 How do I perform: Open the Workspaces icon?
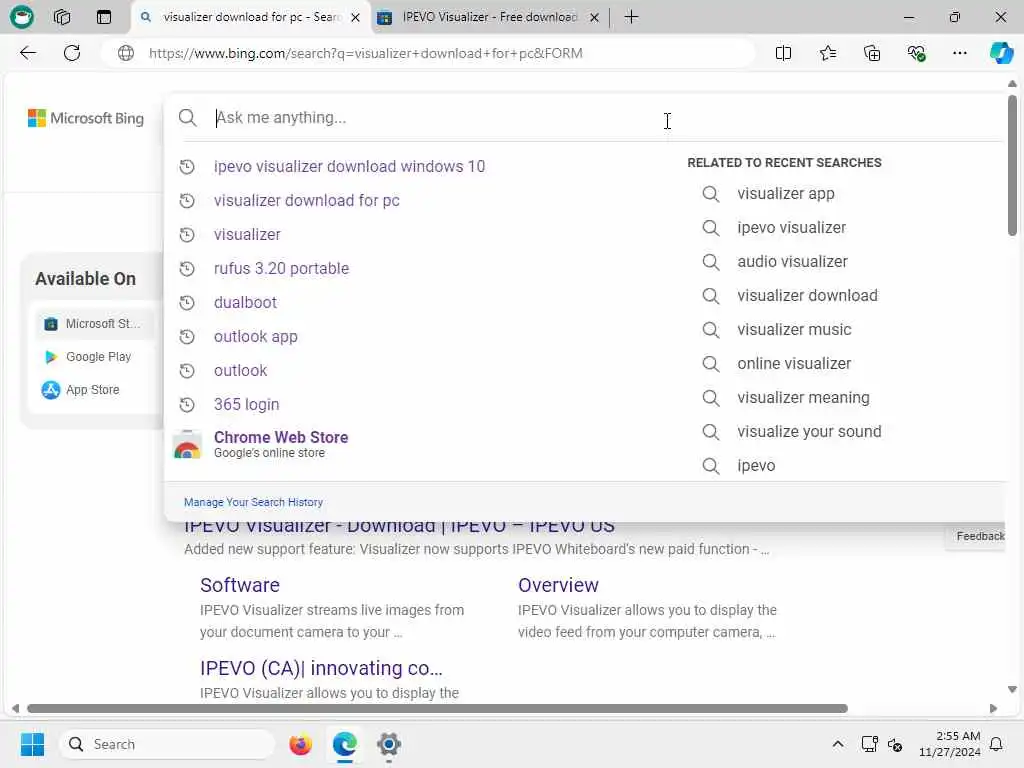click(62, 17)
